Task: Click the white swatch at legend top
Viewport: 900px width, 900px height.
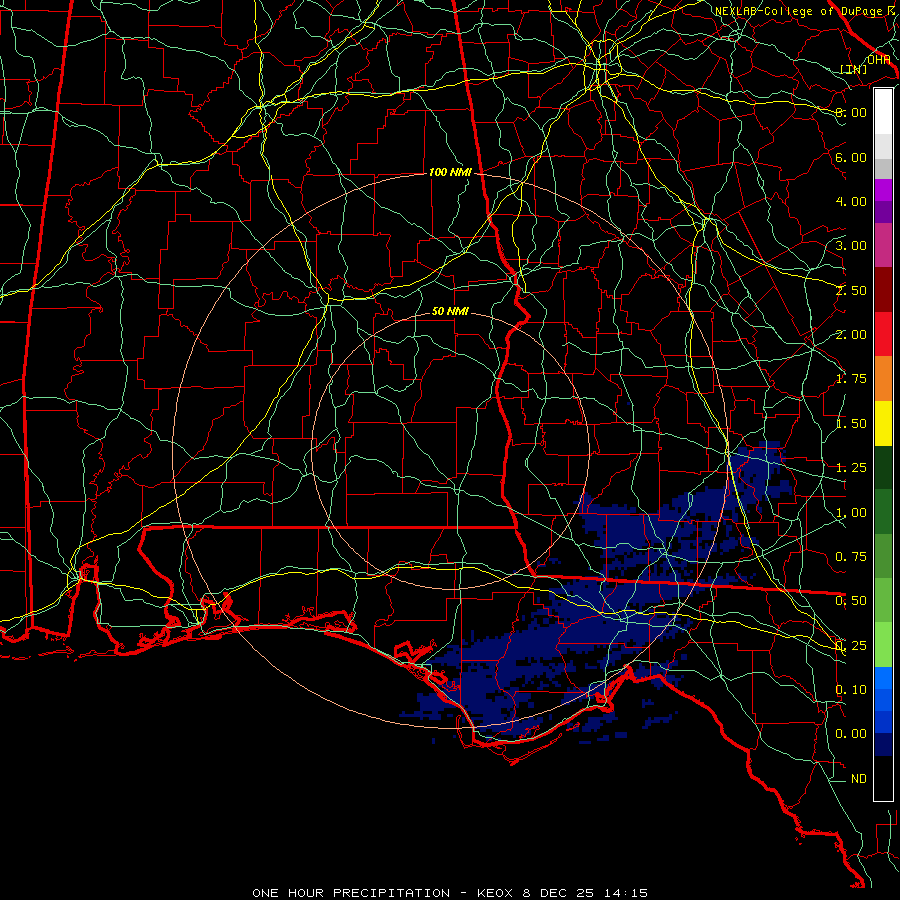Action: 883,112
